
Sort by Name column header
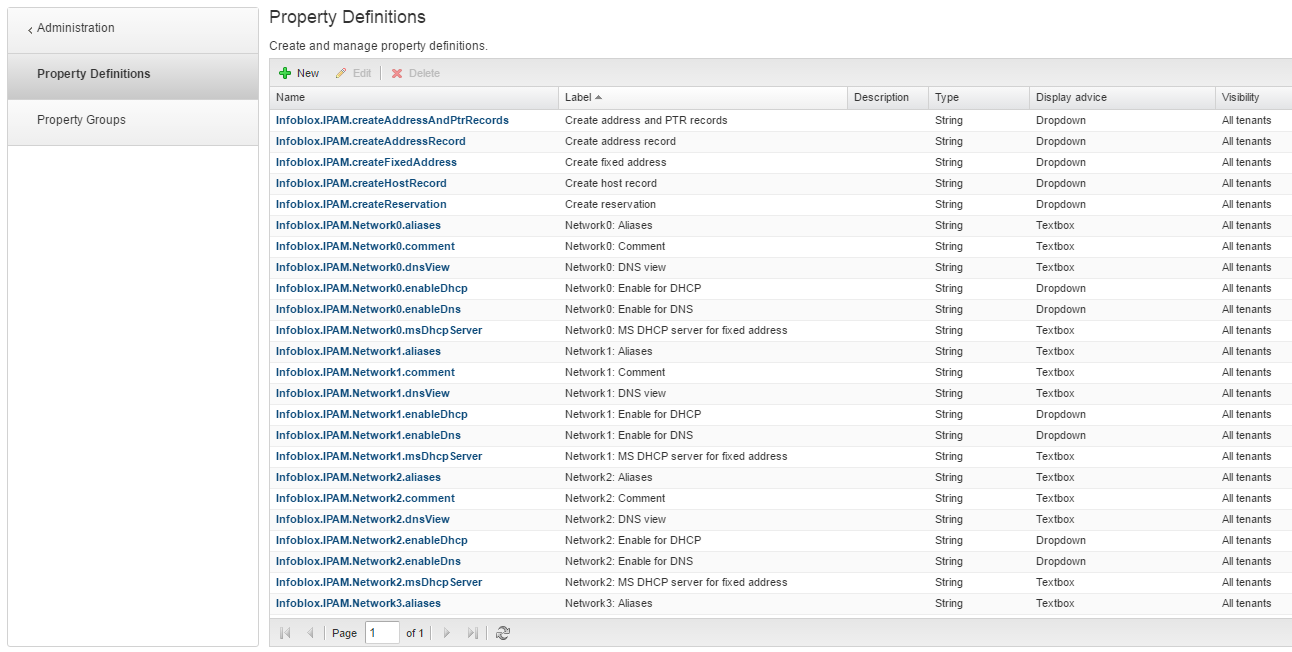coord(413,97)
